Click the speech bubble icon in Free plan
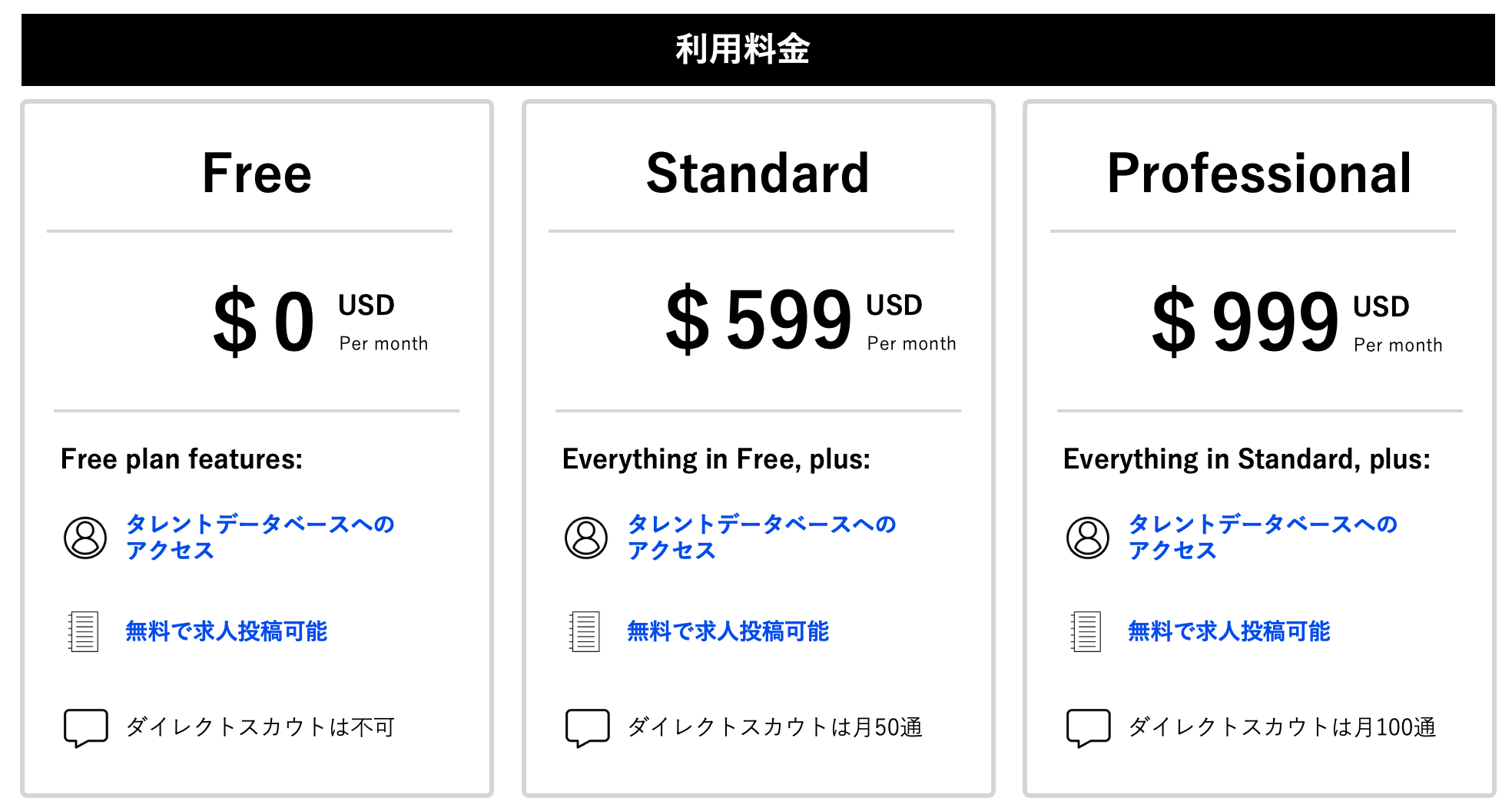1512x811 pixels. tap(85, 727)
